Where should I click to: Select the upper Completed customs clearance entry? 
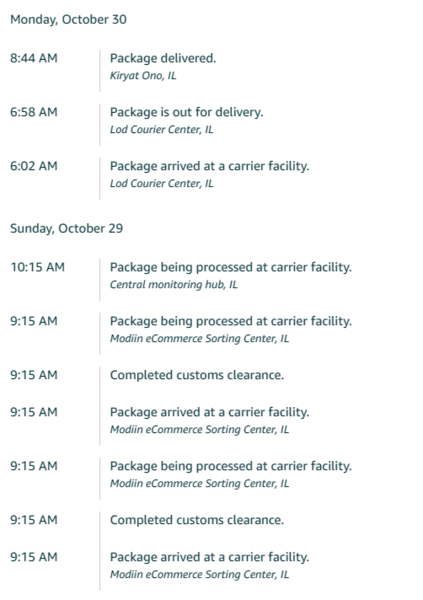click(x=197, y=375)
